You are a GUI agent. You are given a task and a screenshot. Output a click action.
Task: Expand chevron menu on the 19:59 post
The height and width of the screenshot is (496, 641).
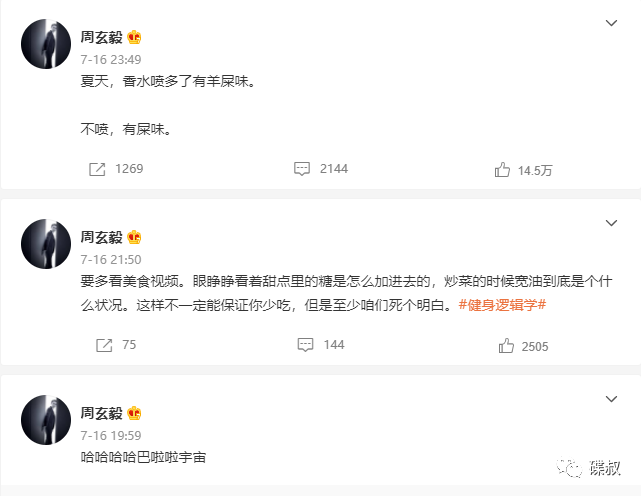click(x=611, y=398)
